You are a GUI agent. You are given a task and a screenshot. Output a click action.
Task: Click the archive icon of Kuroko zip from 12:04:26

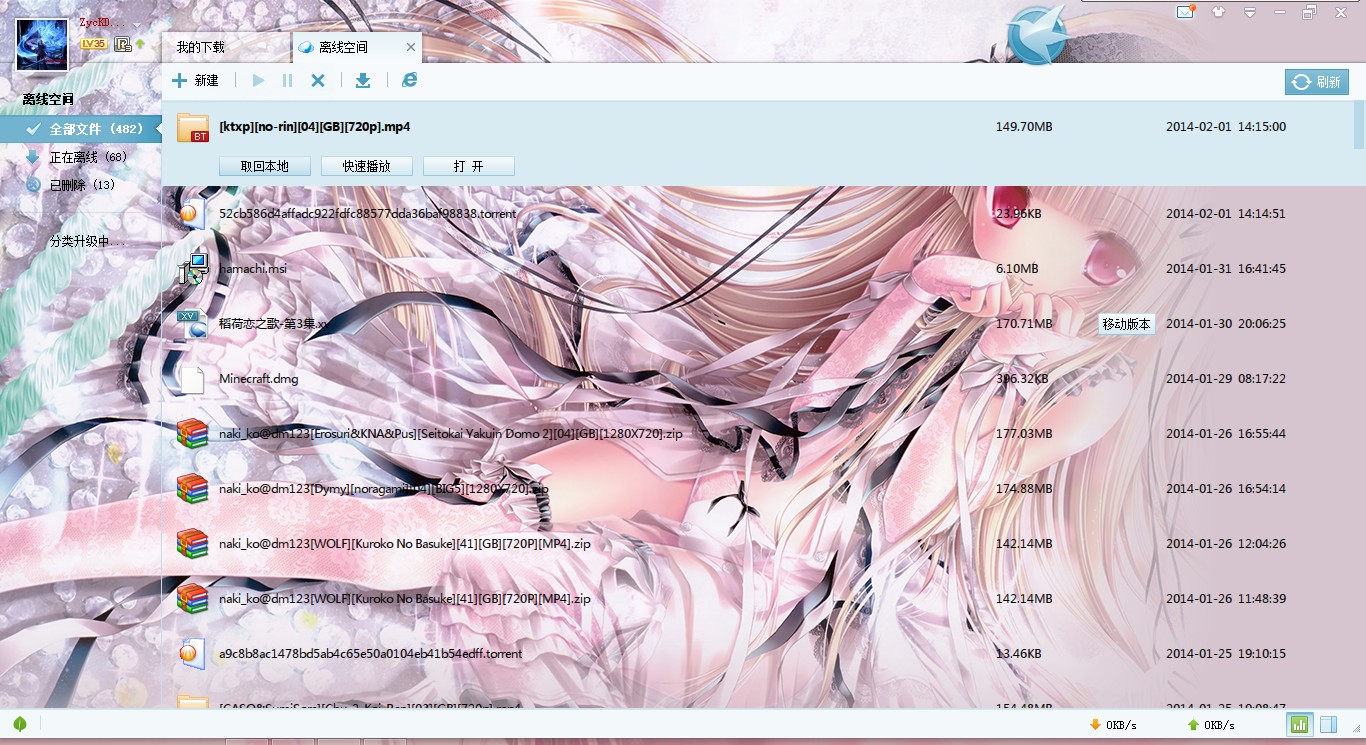192,543
